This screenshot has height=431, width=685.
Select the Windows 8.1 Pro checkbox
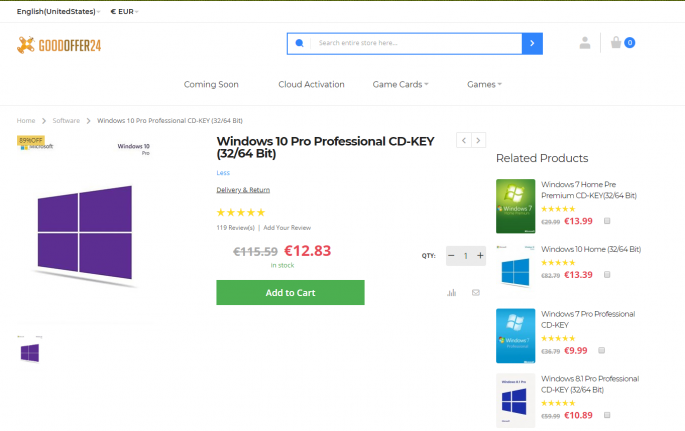[x=607, y=415]
